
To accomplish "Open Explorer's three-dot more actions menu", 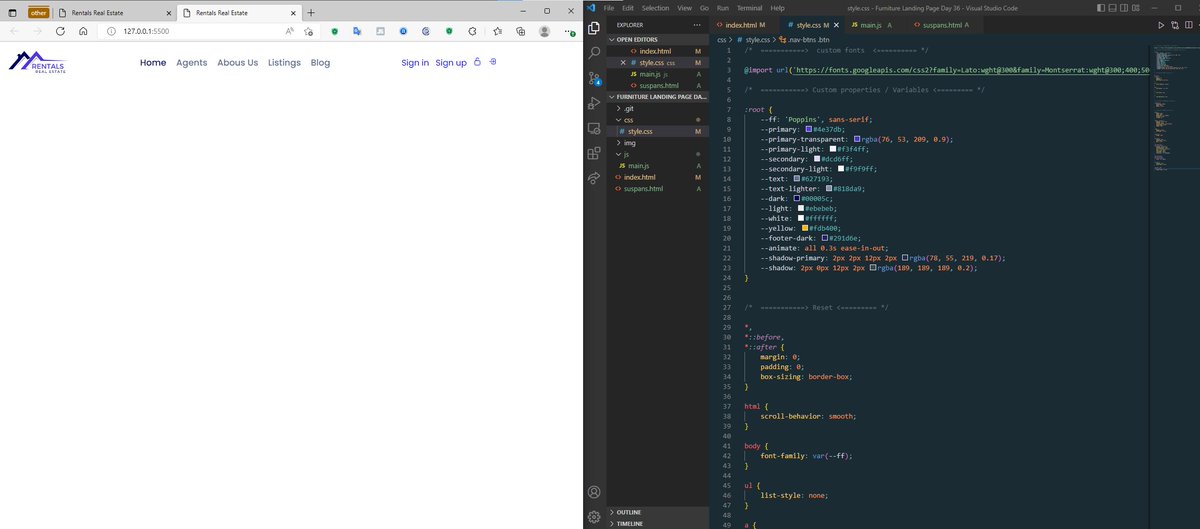I will 698,24.
